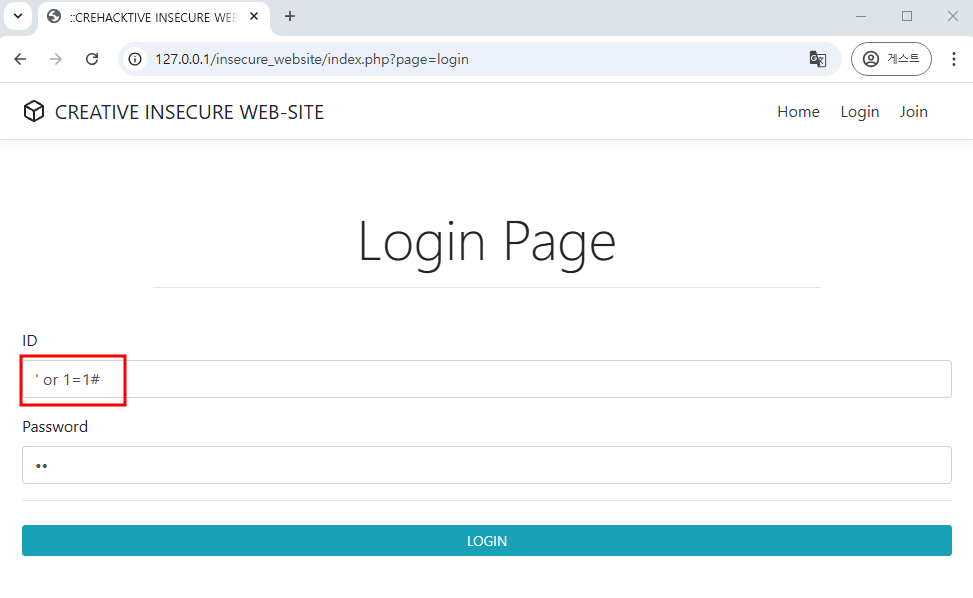Viewport: 973px width, 598px height.
Task: Click the translate page icon
Action: pyautogui.click(x=818, y=60)
